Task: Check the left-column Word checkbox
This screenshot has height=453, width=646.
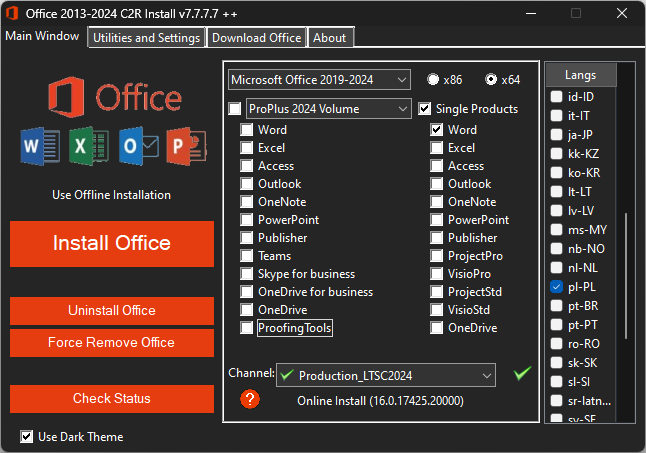Action: pyautogui.click(x=246, y=130)
